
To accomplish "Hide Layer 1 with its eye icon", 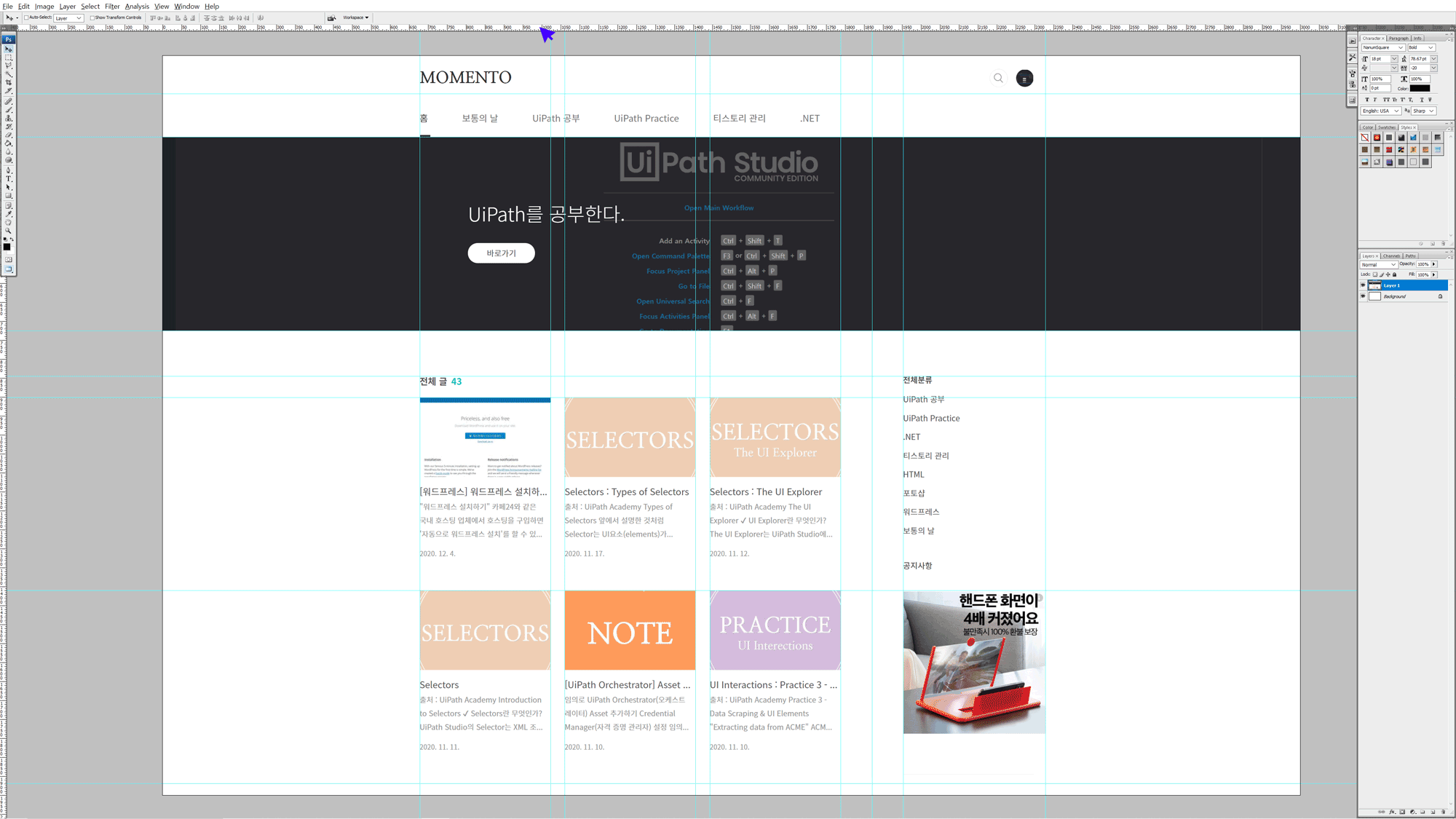I will (1363, 285).
